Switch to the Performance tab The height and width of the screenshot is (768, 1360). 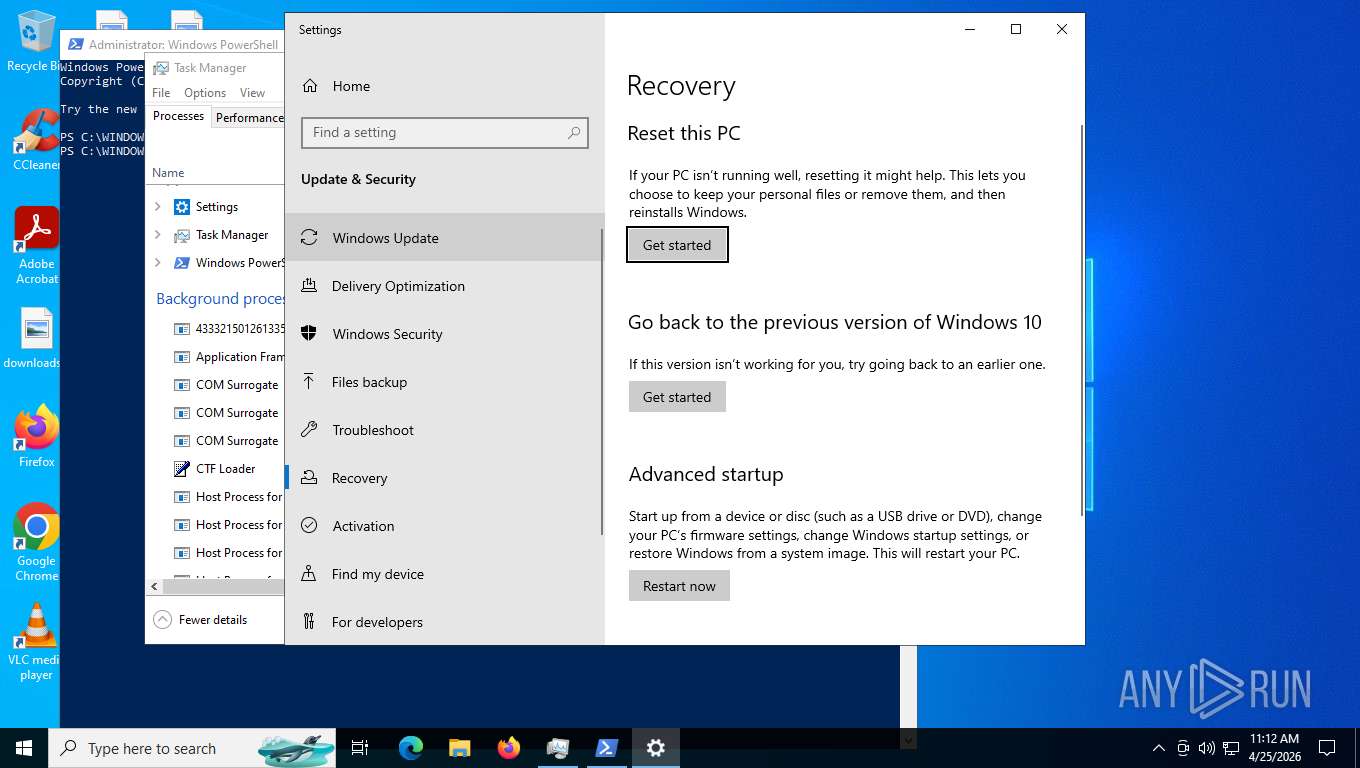click(x=249, y=117)
